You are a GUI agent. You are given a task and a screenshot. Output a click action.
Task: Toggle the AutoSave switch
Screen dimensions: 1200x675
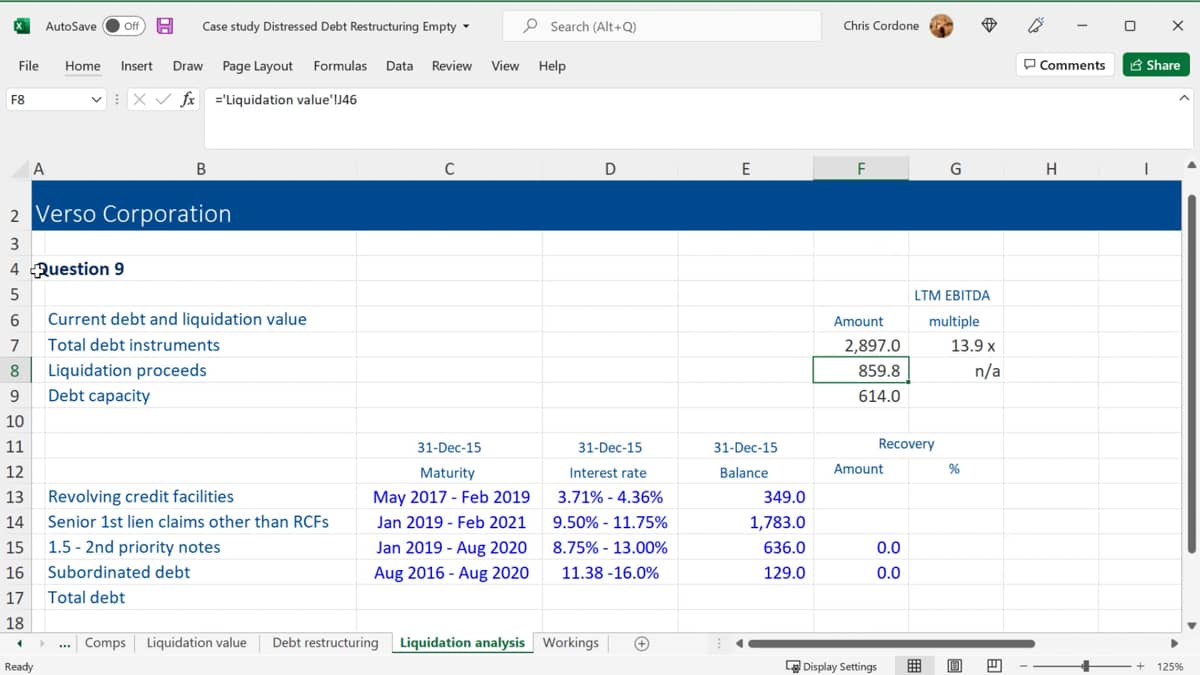tap(123, 26)
